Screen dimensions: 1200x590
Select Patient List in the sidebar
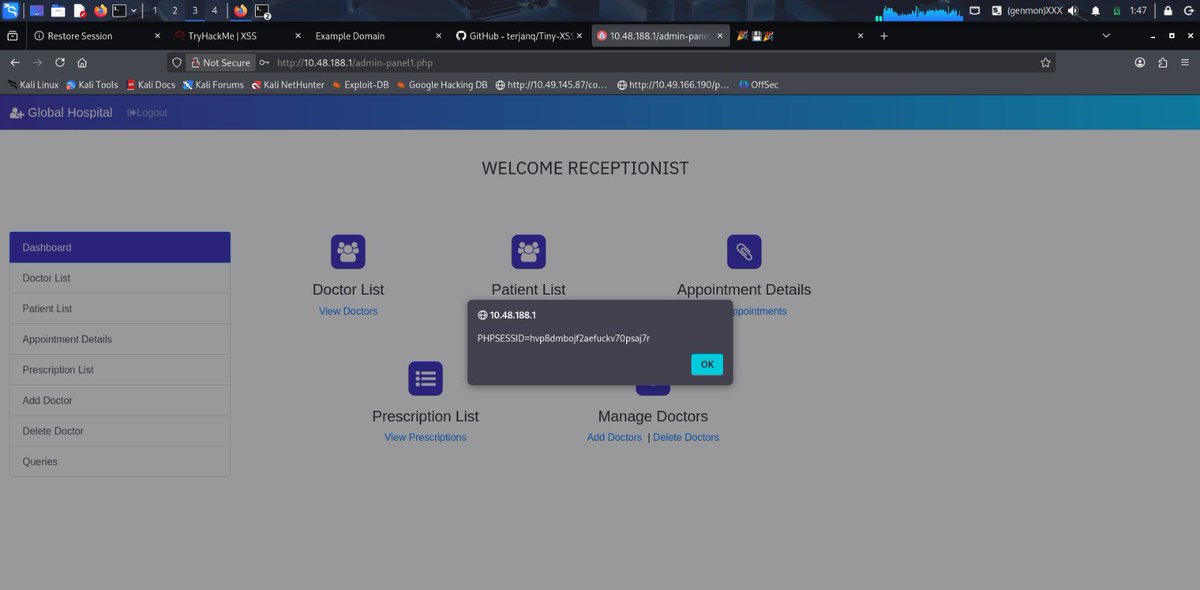[120, 309]
